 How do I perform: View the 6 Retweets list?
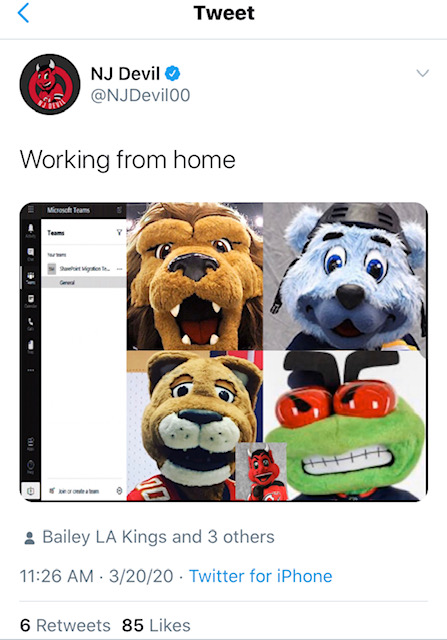click(x=65, y=625)
